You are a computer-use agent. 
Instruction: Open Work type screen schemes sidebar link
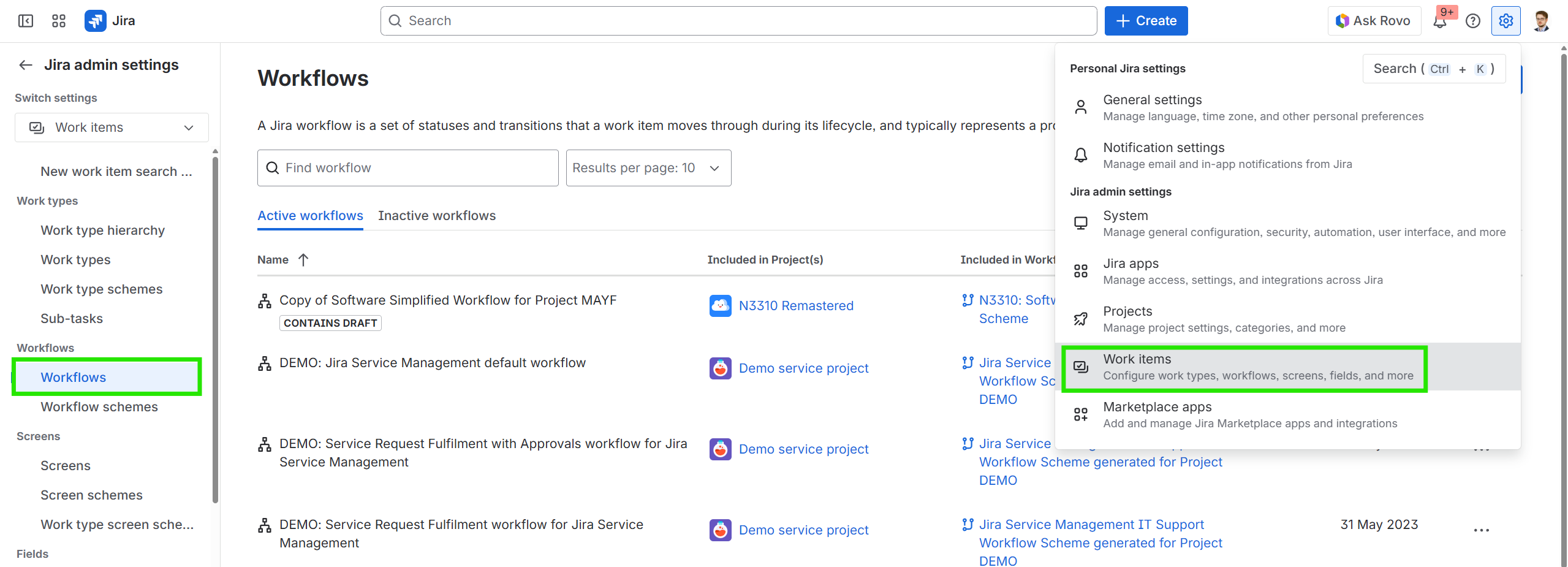(116, 525)
